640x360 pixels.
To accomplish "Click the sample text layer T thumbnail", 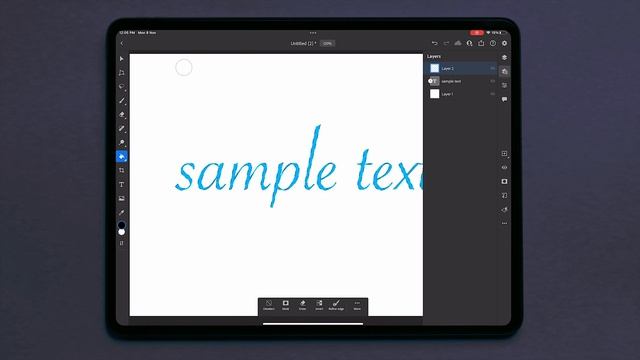I will pyautogui.click(x=435, y=81).
